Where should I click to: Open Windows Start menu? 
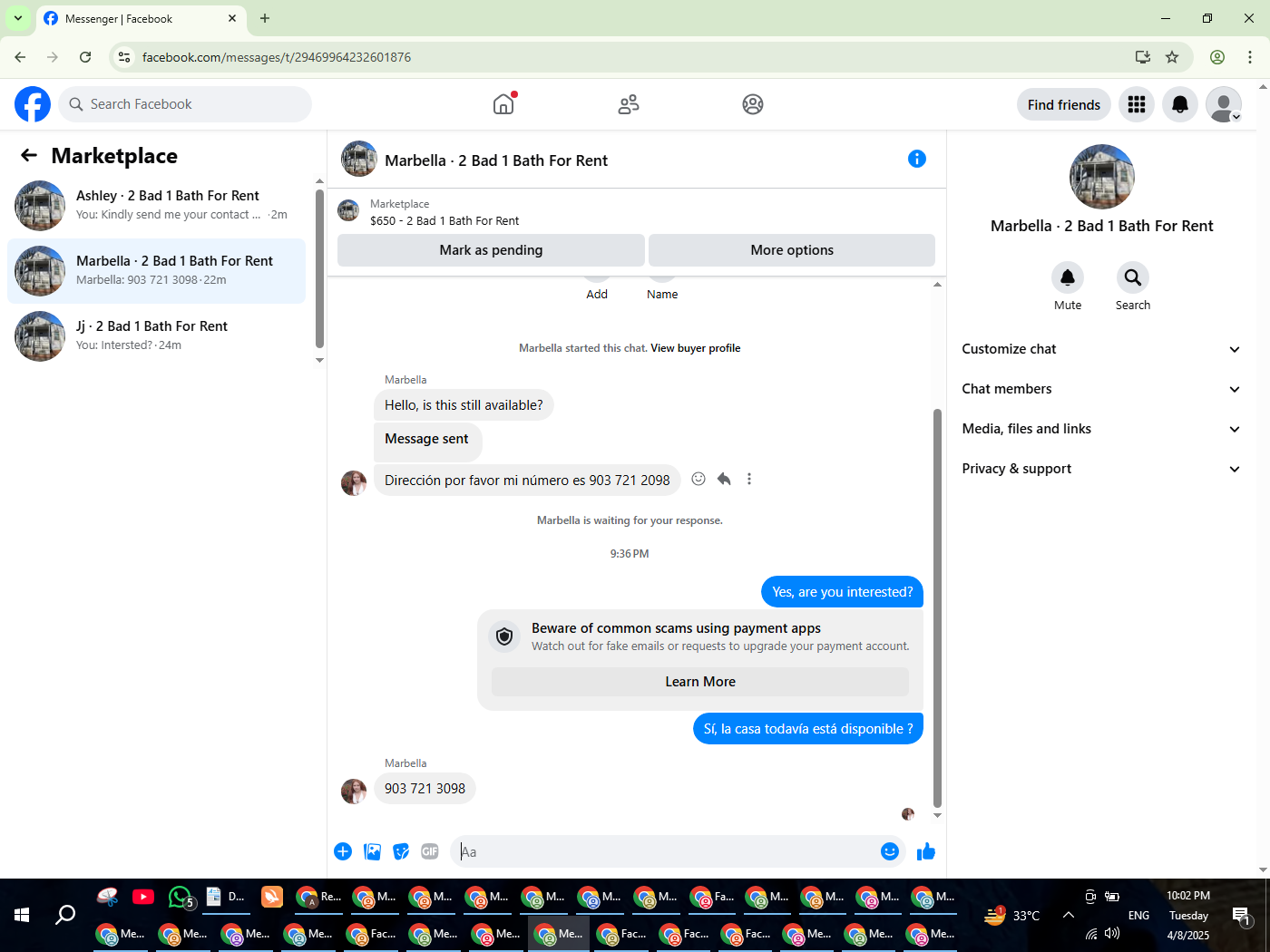coord(22,915)
